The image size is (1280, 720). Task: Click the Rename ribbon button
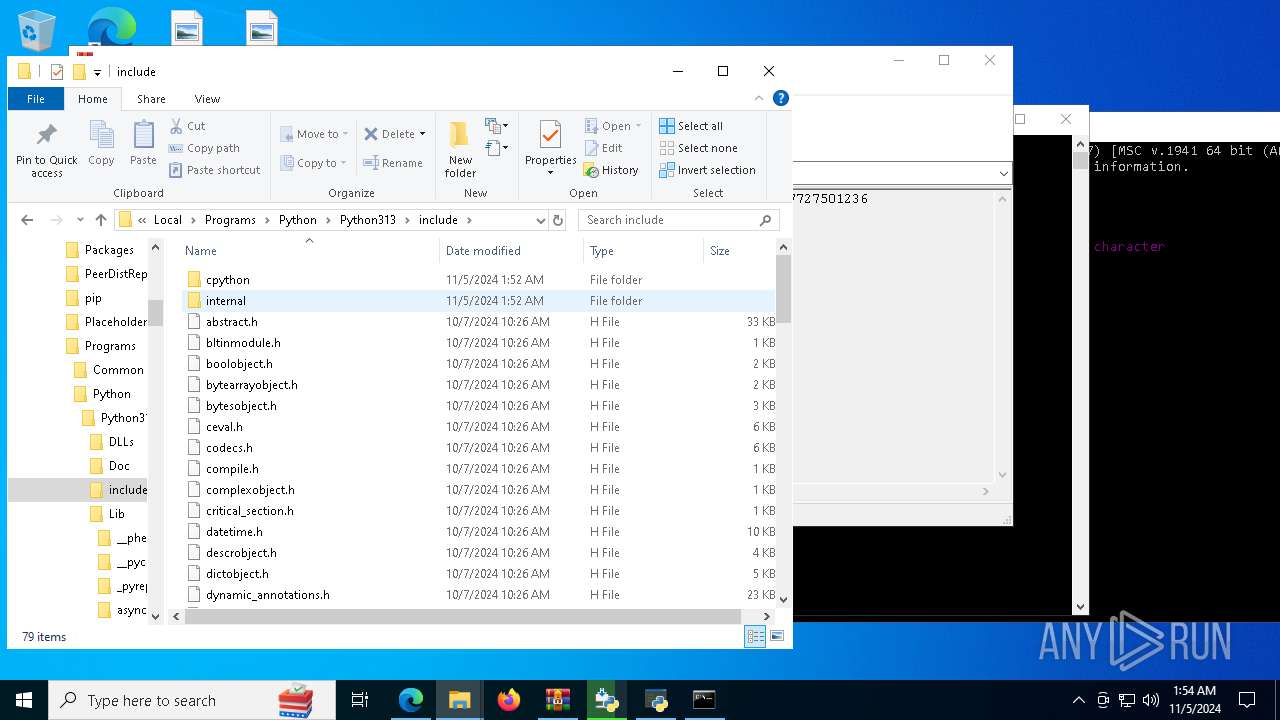pyautogui.click(x=393, y=163)
